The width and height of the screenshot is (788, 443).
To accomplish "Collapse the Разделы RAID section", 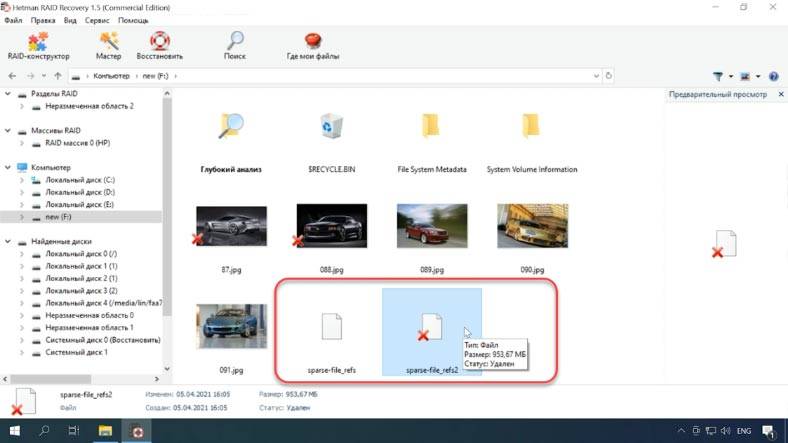I will pyautogui.click(x=8, y=93).
